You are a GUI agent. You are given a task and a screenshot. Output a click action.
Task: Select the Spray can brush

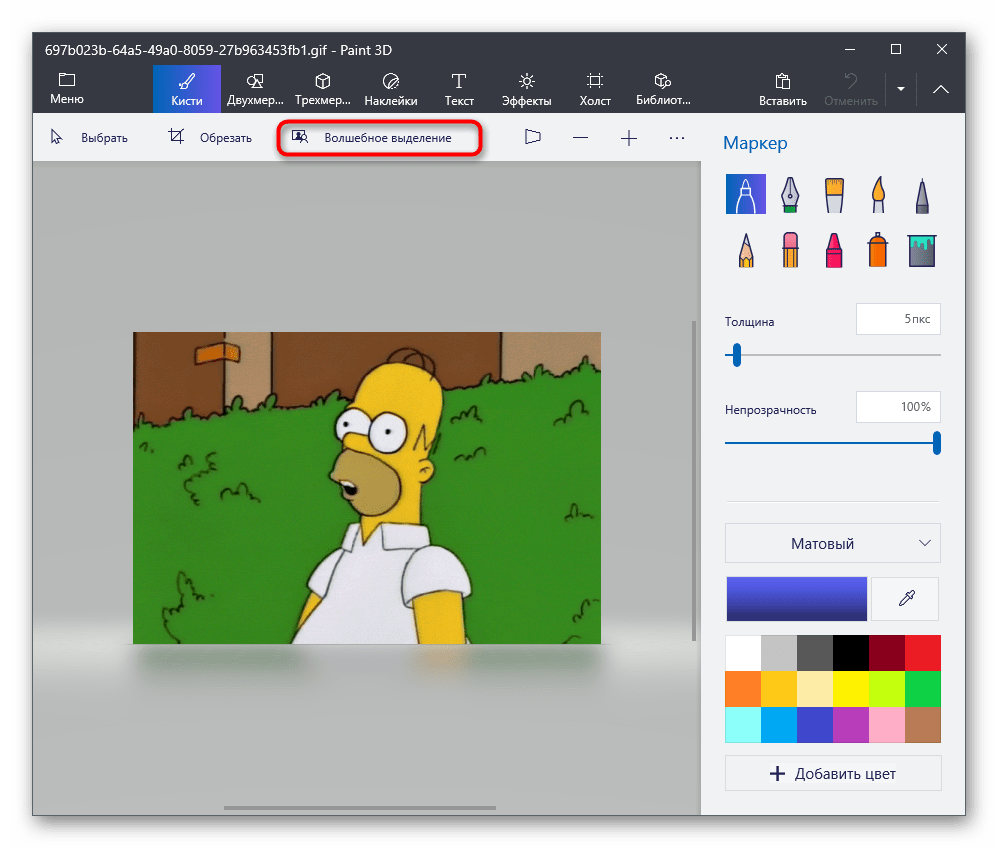click(x=877, y=249)
